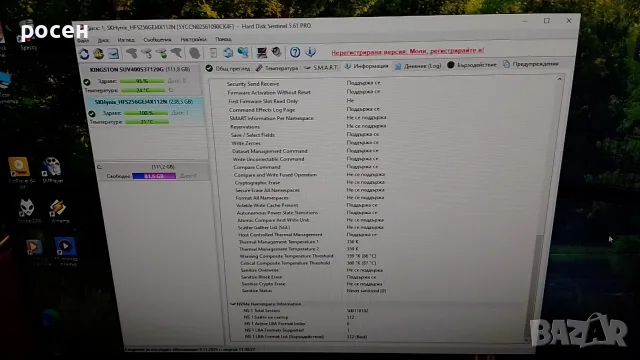Viewport: 640px width, 360px height.
Task: Click the gray round blob toolbar icon
Action: point(195,53)
